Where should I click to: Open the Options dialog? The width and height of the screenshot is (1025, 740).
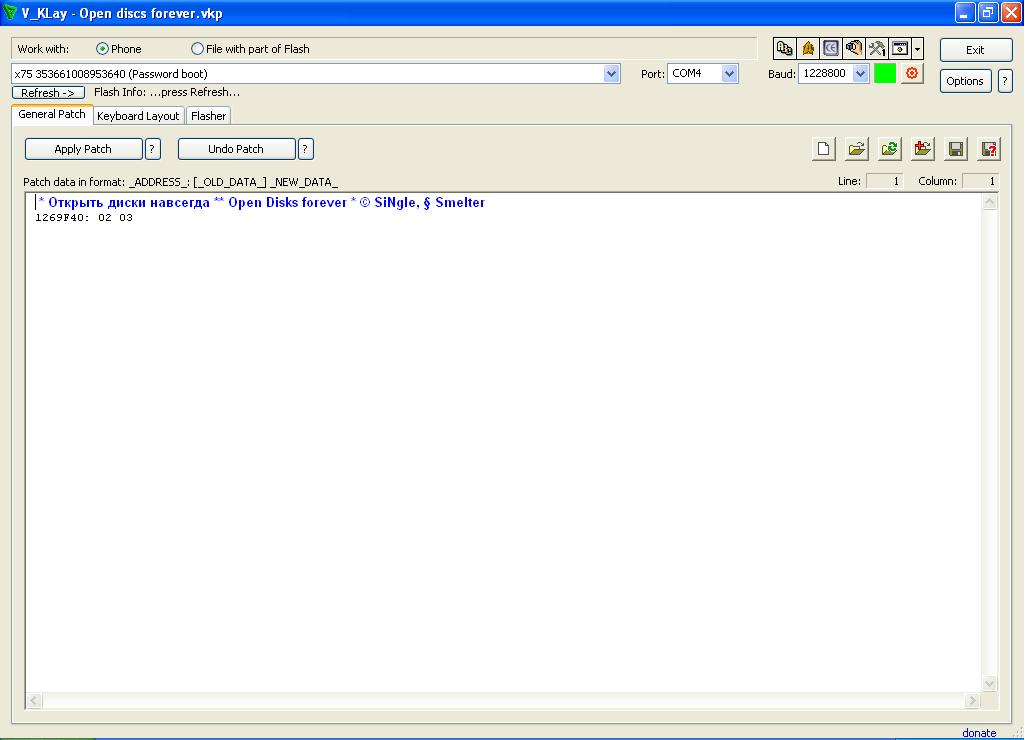coord(965,81)
